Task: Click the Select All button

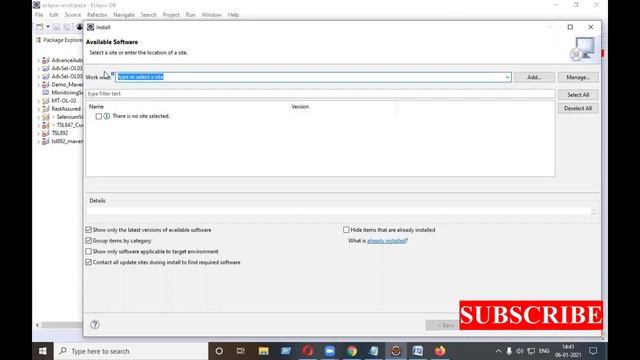Action: [x=578, y=95]
